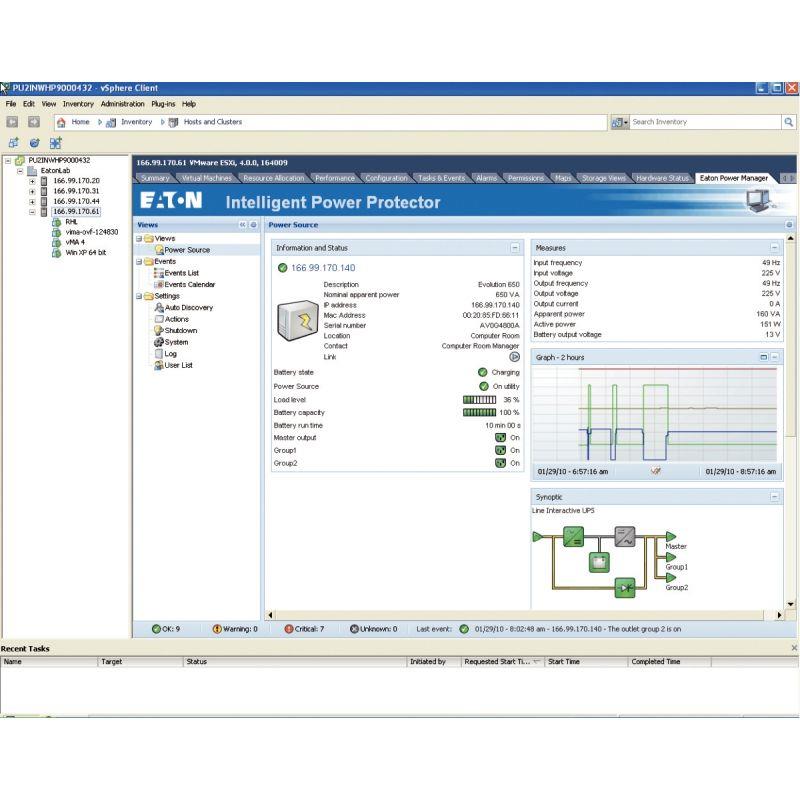The image size is (800, 800).
Task: Toggle the Group2 outlet indicator
Action: pyautogui.click(x=501, y=463)
